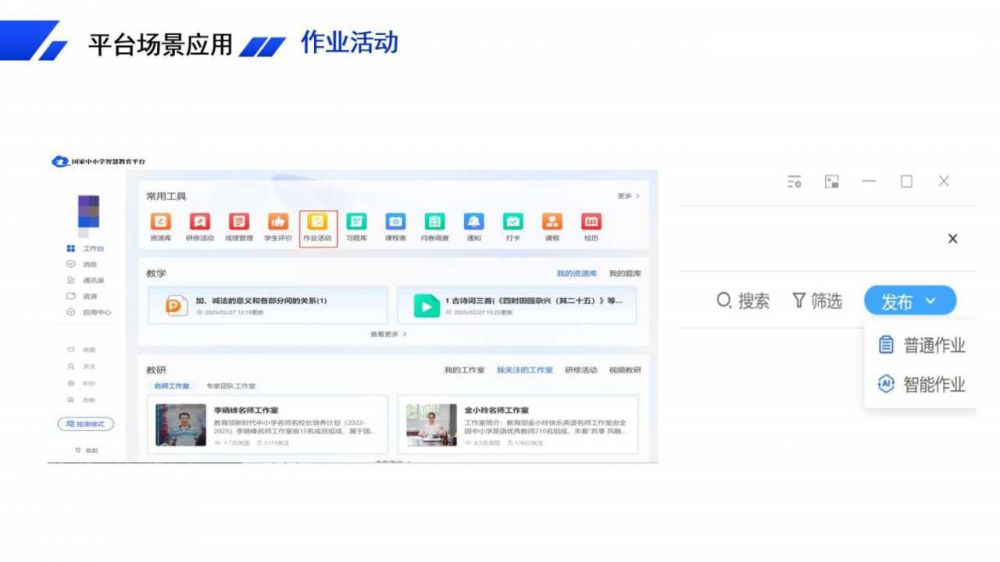The width and height of the screenshot is (1000, 562).
Task: Expand the 发布 publish dropdown
Action: click(x=910, y=301)
